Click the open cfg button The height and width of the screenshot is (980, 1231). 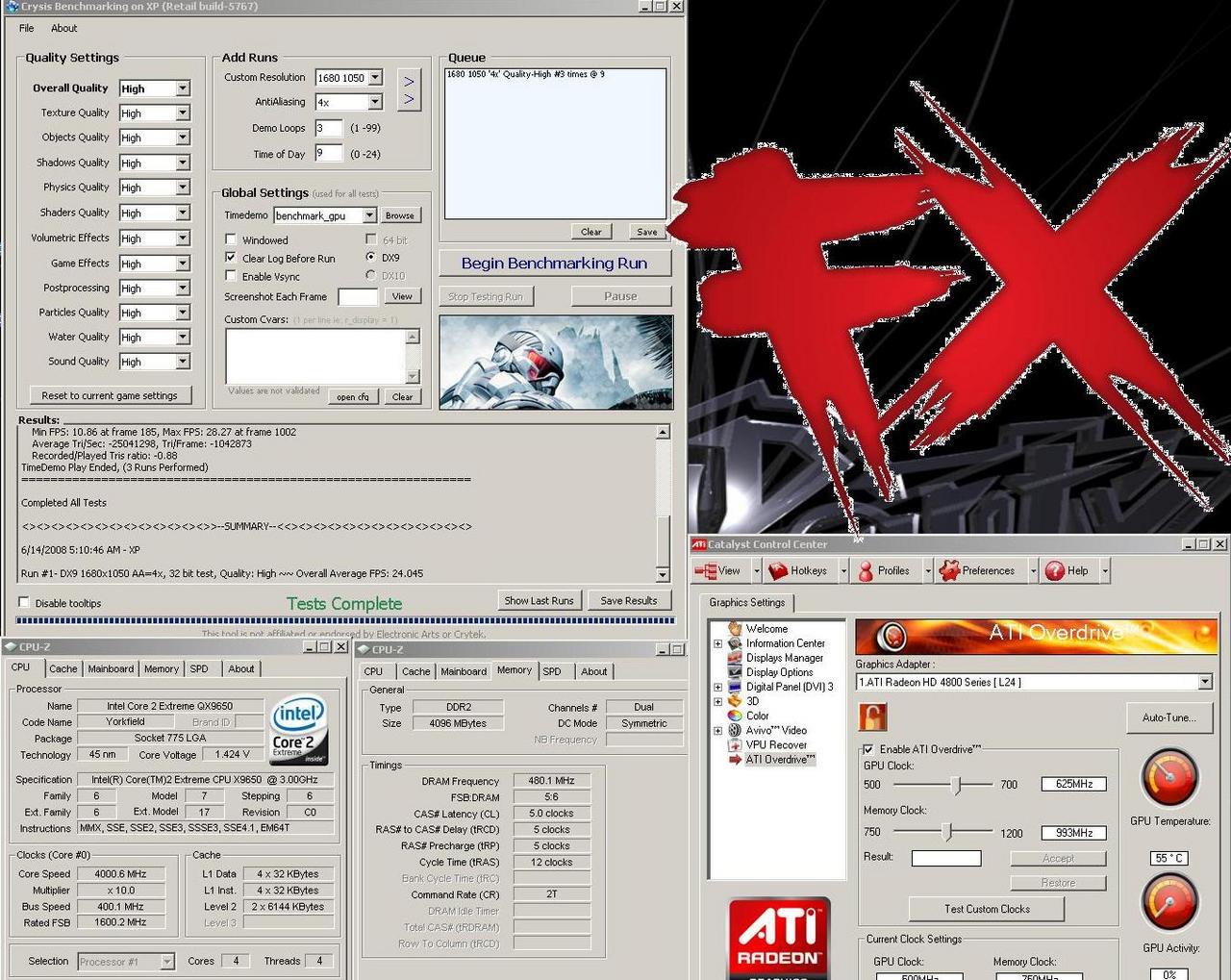(353, 396)
